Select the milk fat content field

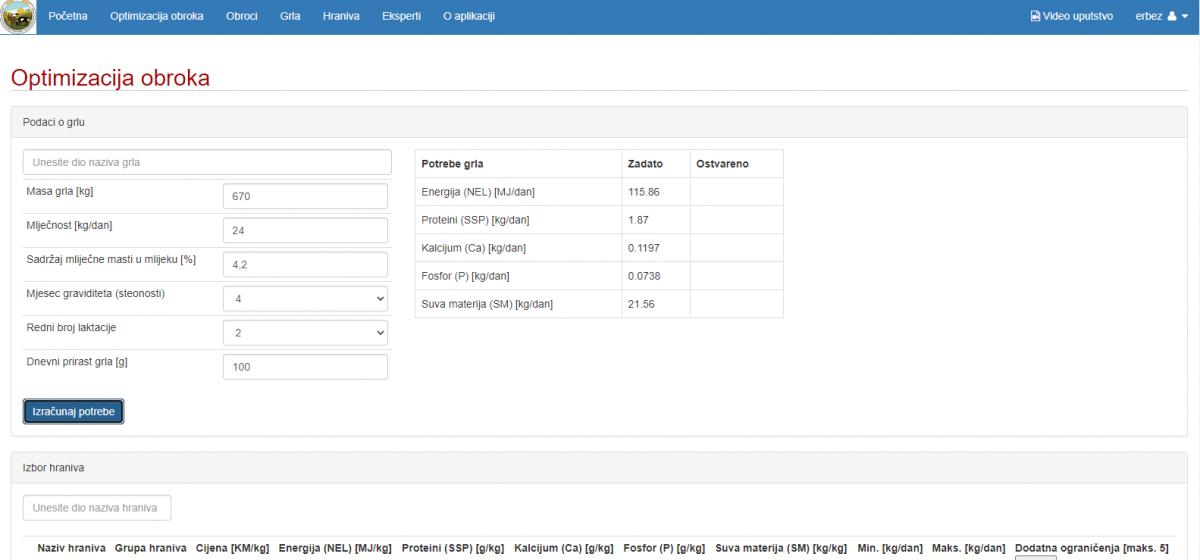(304, 264)
